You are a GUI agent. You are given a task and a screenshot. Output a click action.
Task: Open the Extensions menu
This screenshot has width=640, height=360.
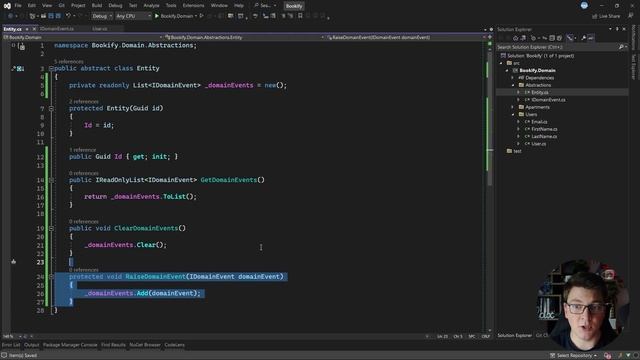coord(193,6)
